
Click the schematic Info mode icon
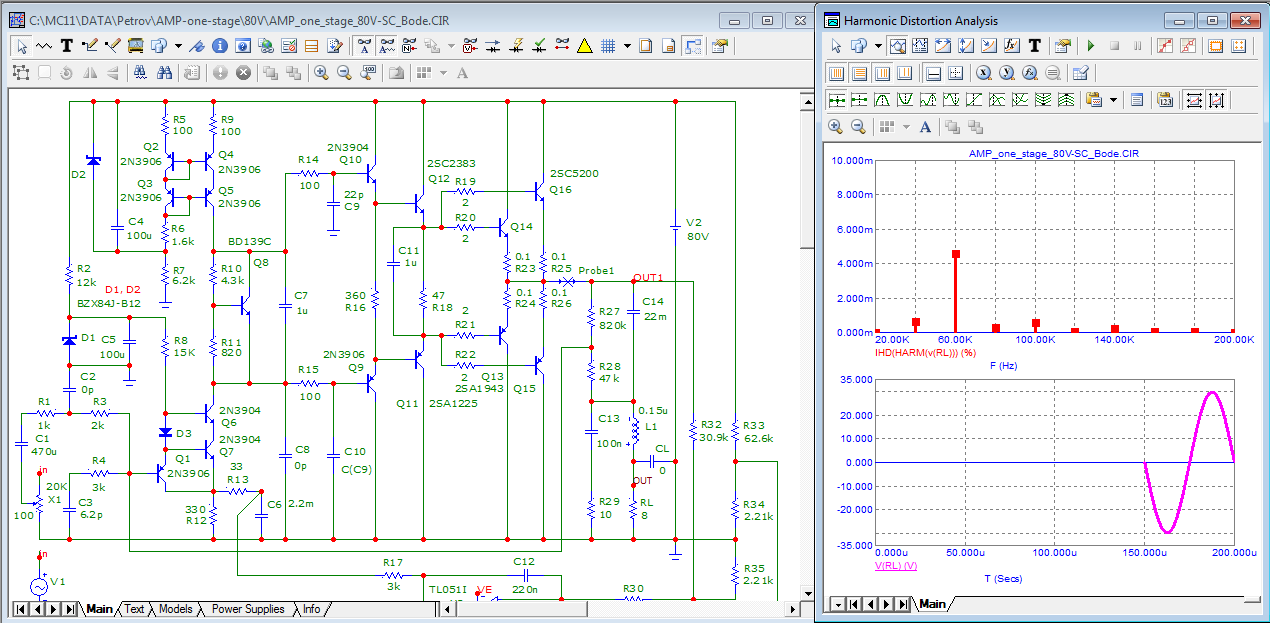point(218,46)
